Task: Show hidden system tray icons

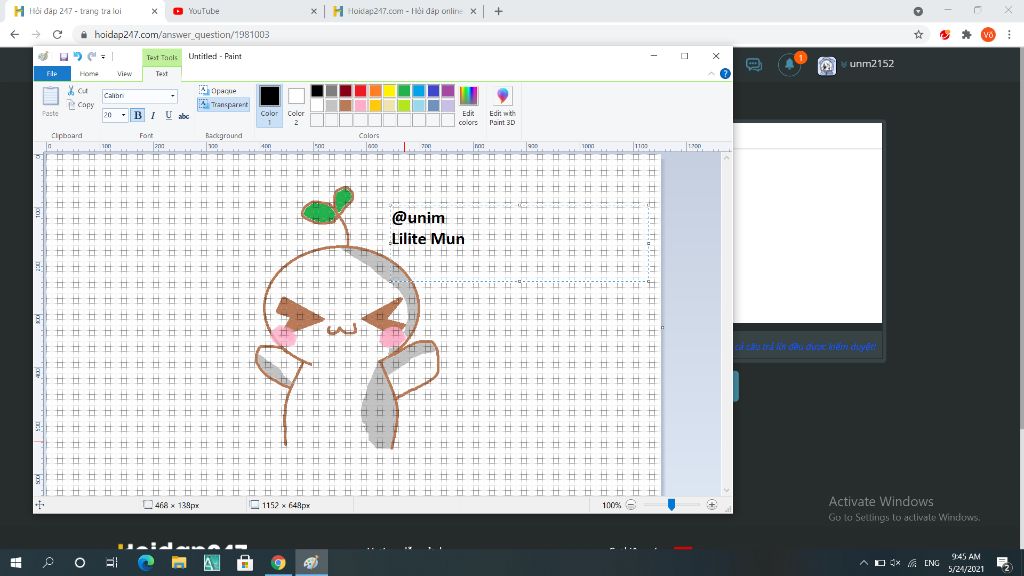Action: (863, 562)
